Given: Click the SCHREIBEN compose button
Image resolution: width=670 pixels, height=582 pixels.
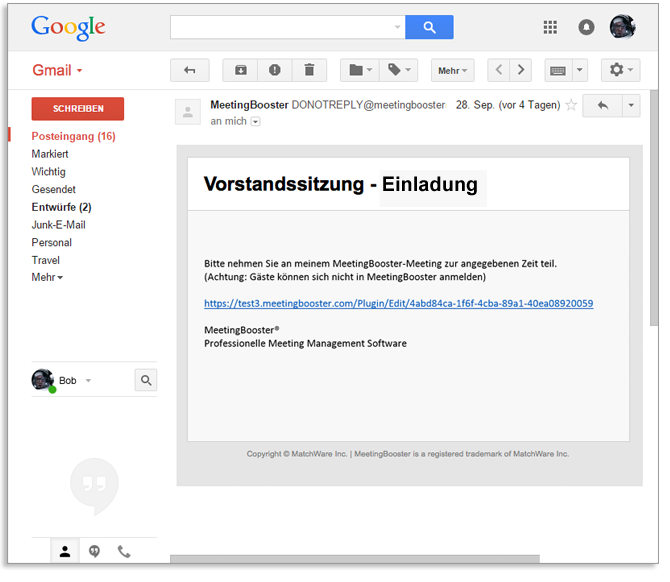Looking at the screenshot, I should click(x=78, y=109).
